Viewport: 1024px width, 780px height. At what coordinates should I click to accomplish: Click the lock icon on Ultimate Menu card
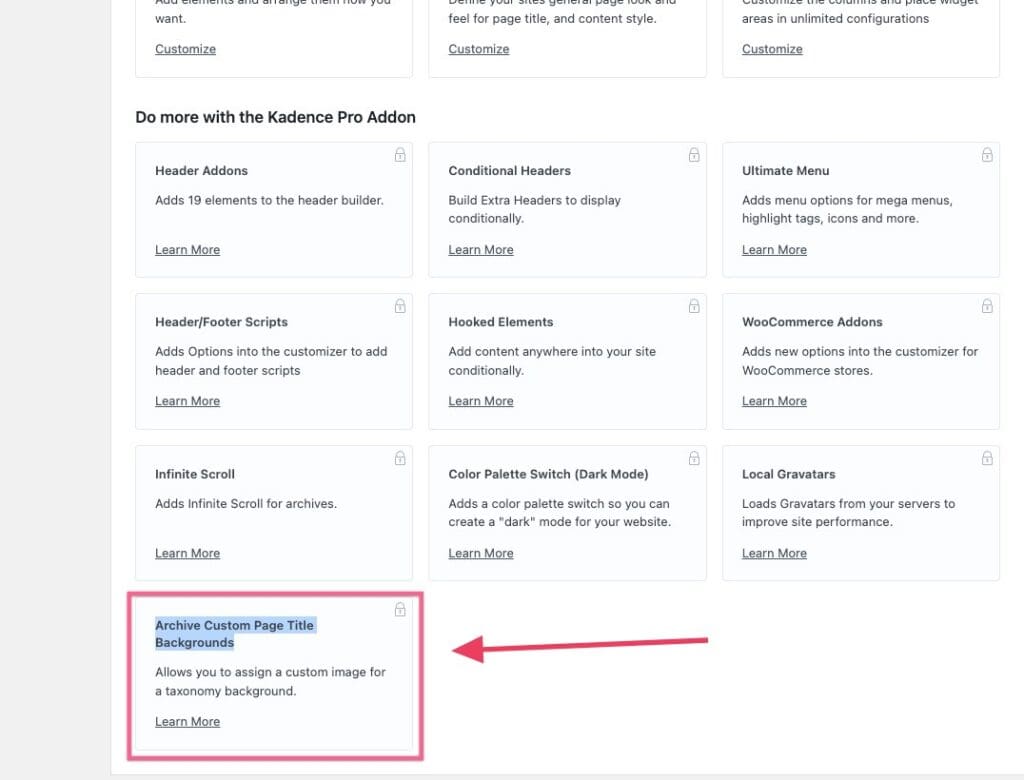tap(986, 155)
